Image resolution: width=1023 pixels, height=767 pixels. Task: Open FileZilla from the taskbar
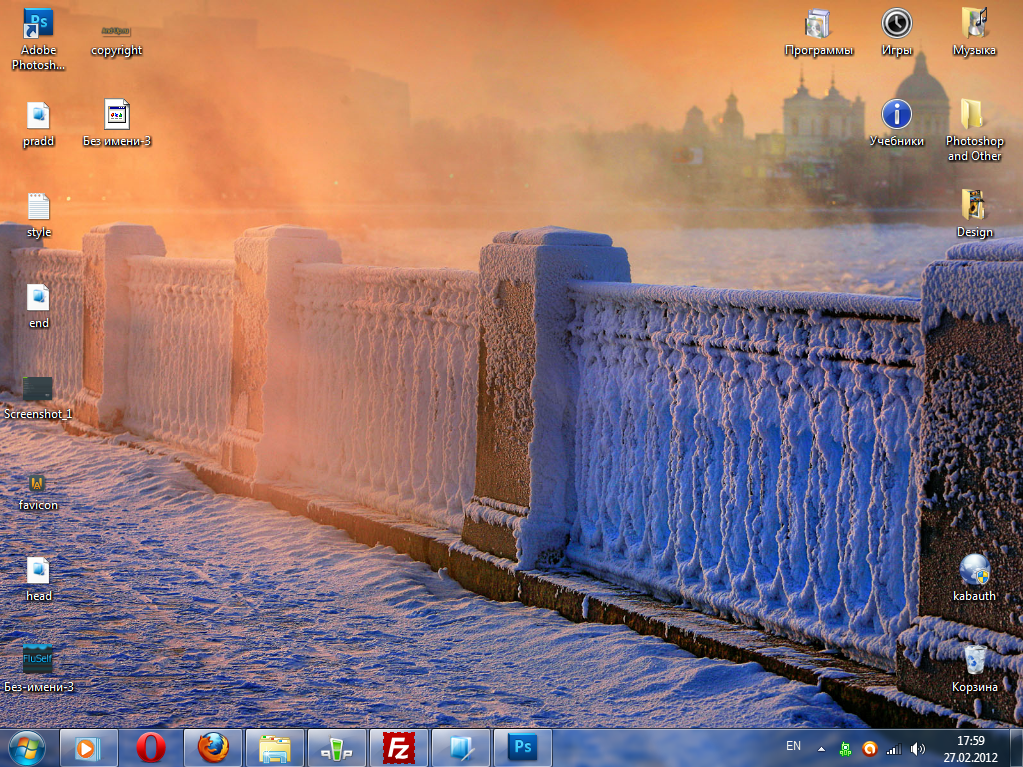tap(399, 747)
